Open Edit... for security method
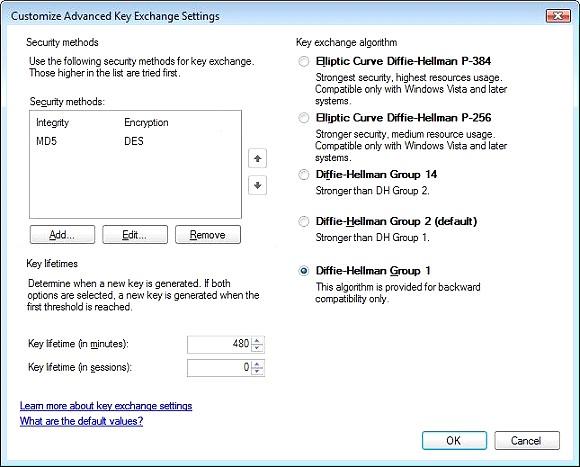580x467 pixels. point(135,235)
